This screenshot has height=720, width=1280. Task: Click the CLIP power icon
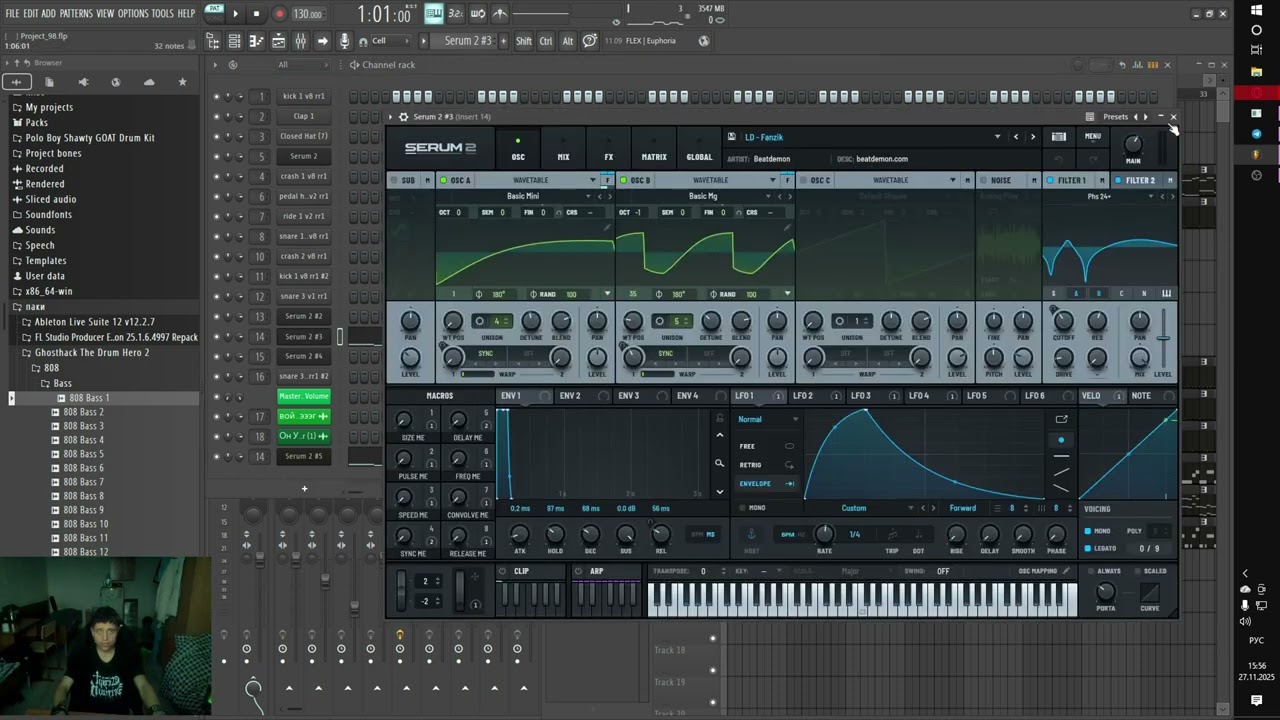(x=502, y=571)
